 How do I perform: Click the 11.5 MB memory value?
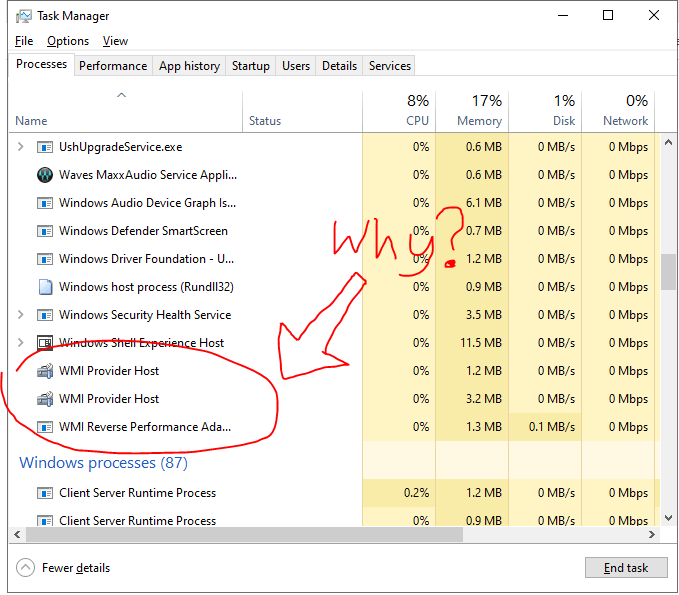pyautogui.click(x=481, y=343)
